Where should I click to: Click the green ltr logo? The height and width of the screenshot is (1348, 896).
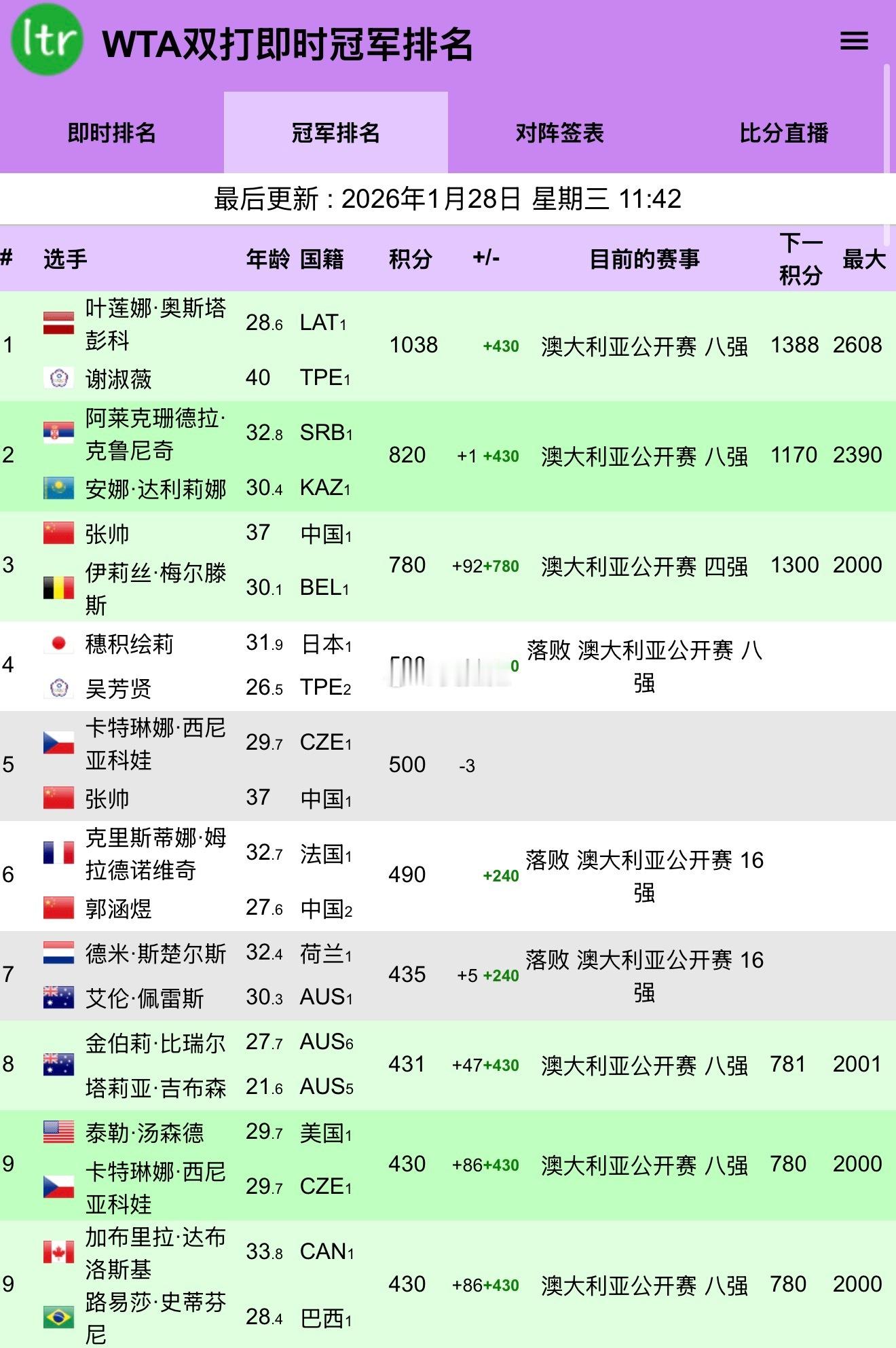tap(47, 39)
